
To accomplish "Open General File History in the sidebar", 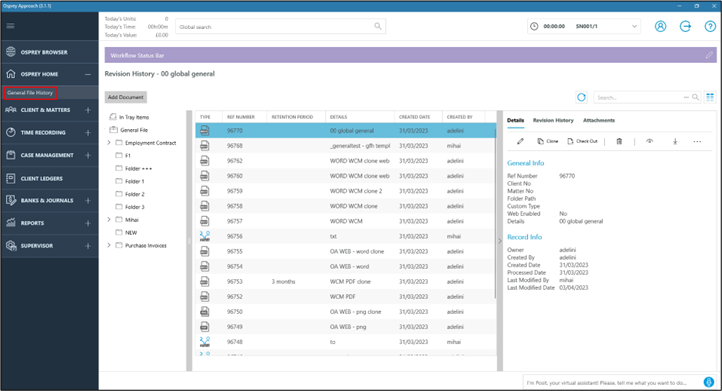I will coord(30,93).
